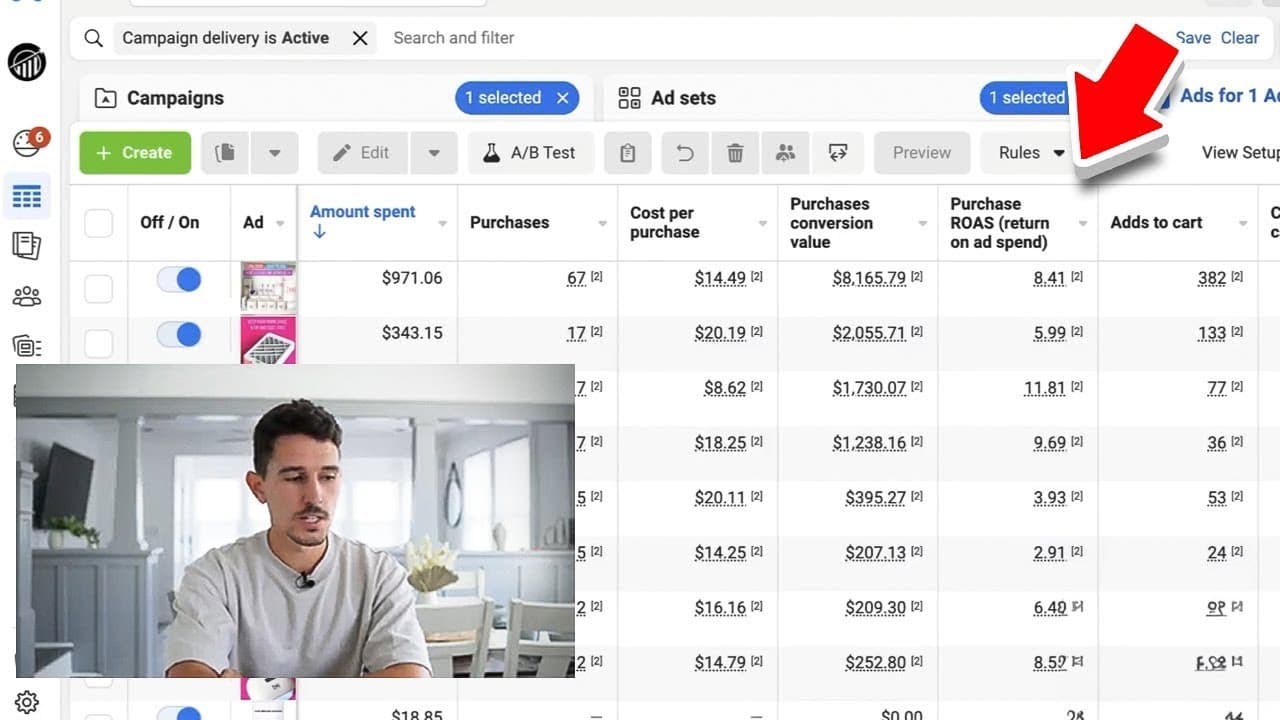Expand the Edit options dropdown arrow
The height and width of the screenshot is (720, 1280).
(x=433, y=153)
